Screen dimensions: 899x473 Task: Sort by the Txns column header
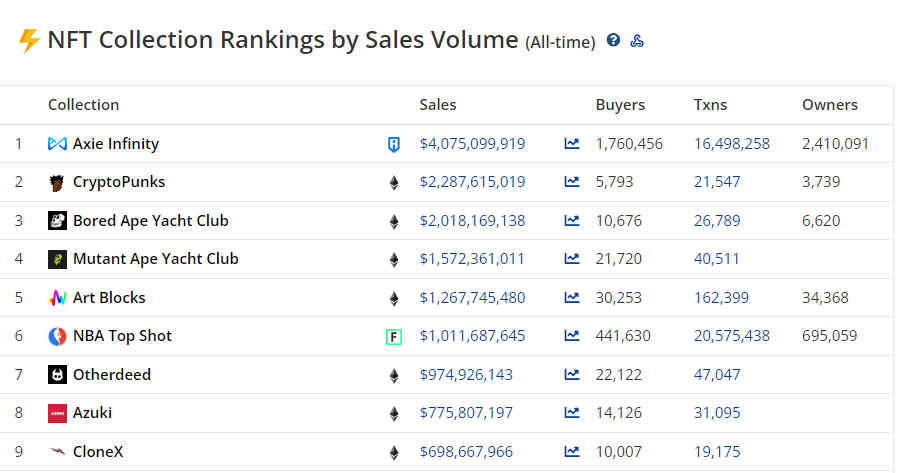click(710, 104)
